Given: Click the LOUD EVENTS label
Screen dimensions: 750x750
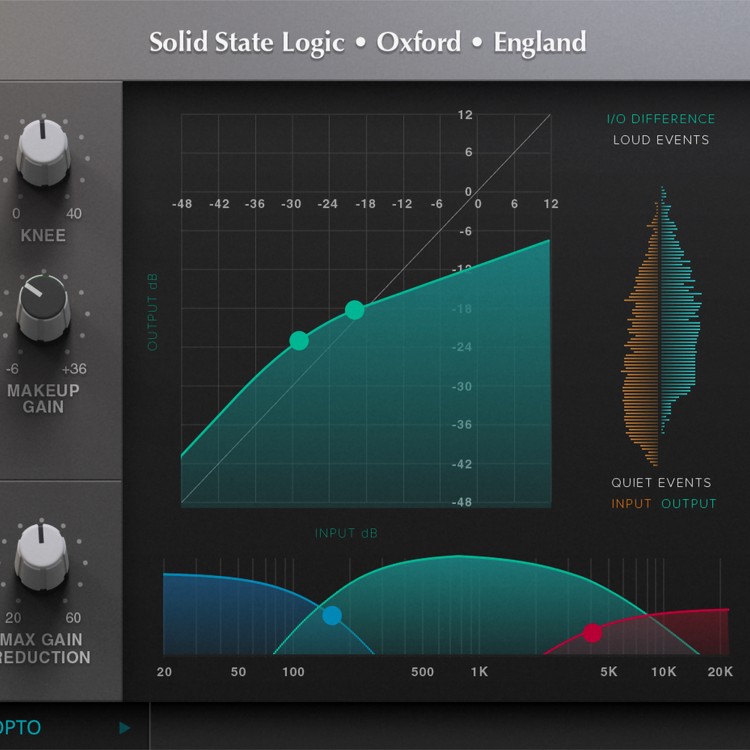Looking at the screenshot, I should point(661,140).
